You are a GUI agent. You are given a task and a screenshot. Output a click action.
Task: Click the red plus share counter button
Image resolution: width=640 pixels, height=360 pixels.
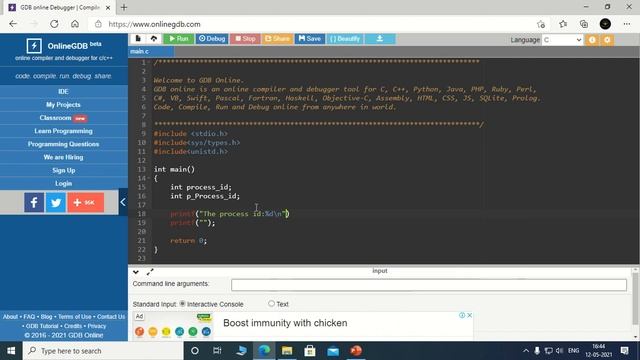(x=86, y=202)
